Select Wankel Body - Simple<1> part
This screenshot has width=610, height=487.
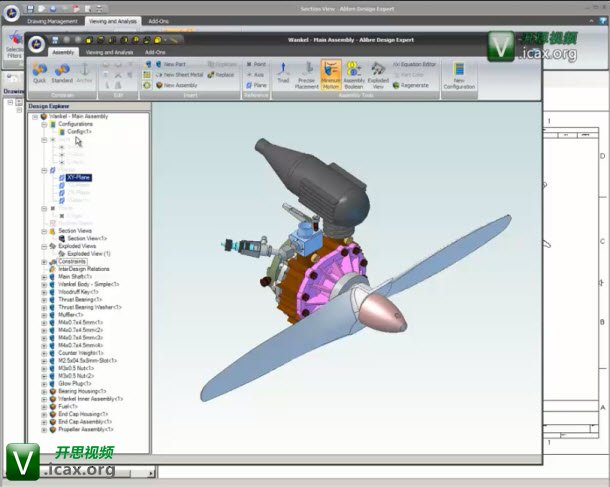tap(88, 284)
